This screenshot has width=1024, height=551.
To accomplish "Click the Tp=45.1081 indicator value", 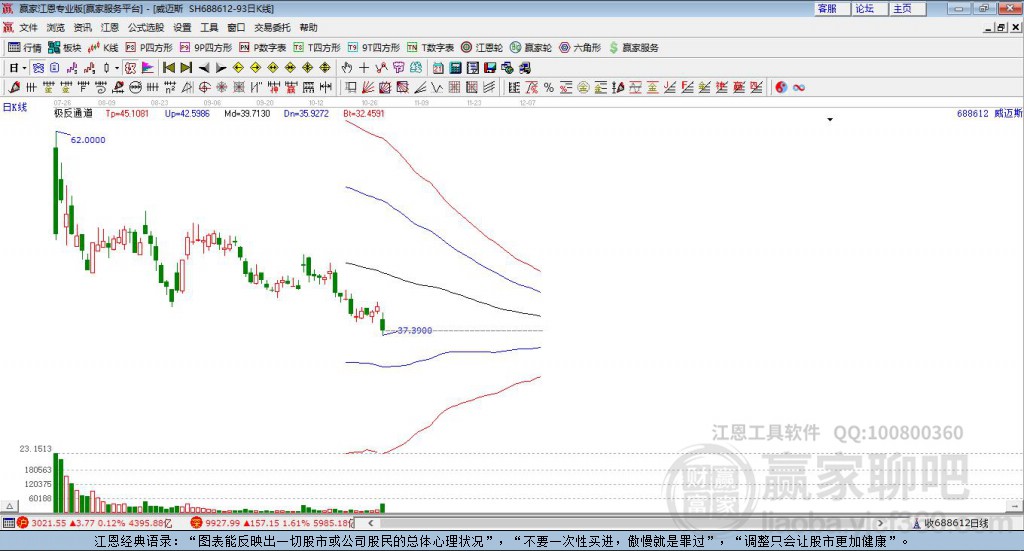I will [x=127, y=113].
